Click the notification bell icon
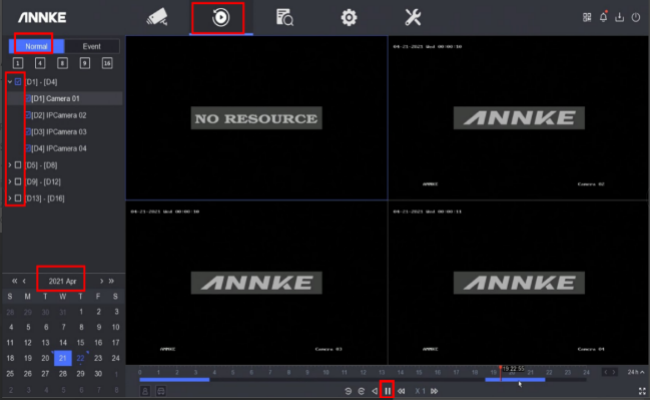The image size is (650, 400). 603,17
